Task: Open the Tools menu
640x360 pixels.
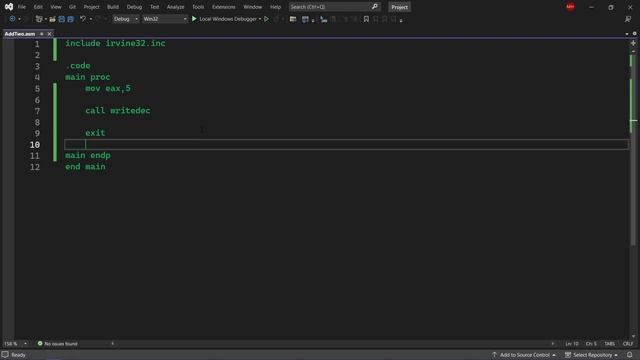Action: (198, 7)
